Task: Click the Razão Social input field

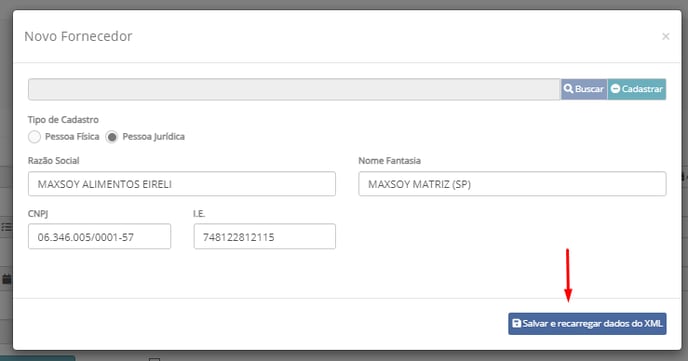Action: tap(182, 184)
